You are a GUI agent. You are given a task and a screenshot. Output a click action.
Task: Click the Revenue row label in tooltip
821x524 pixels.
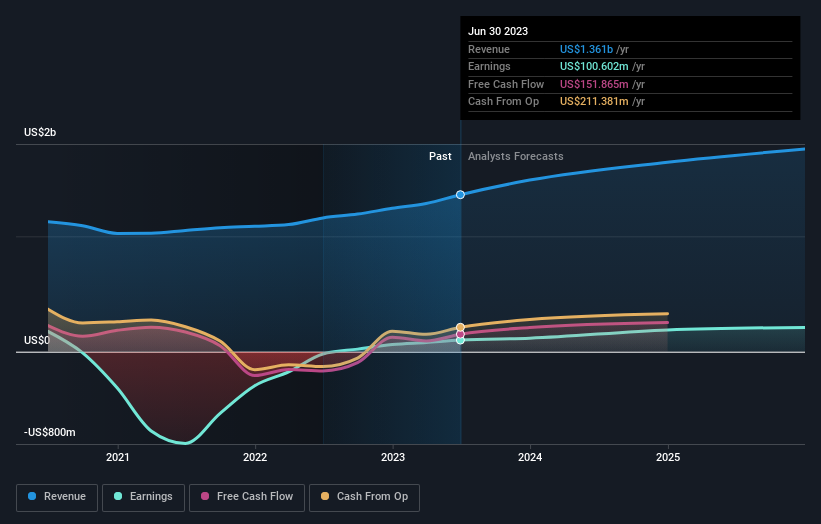pos(489,49)
